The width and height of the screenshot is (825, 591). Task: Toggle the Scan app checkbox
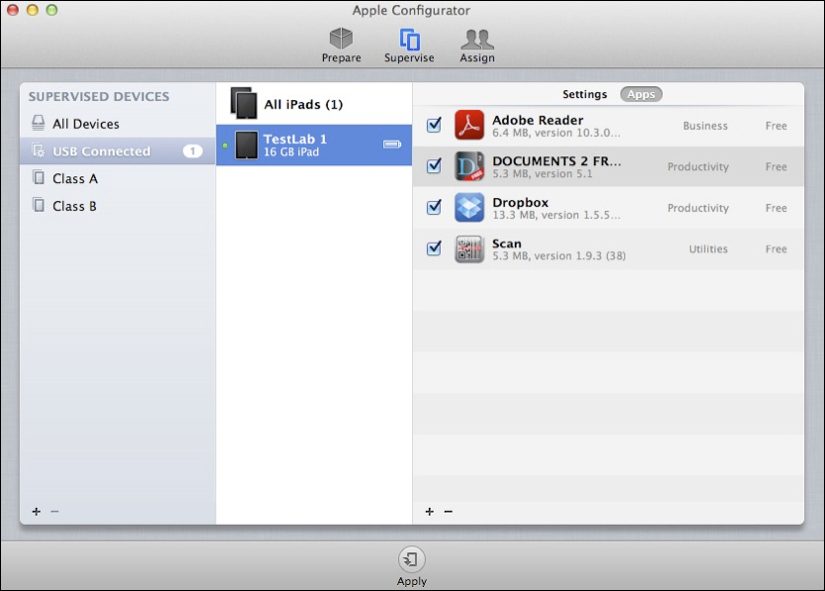click(x=434, y=248)
